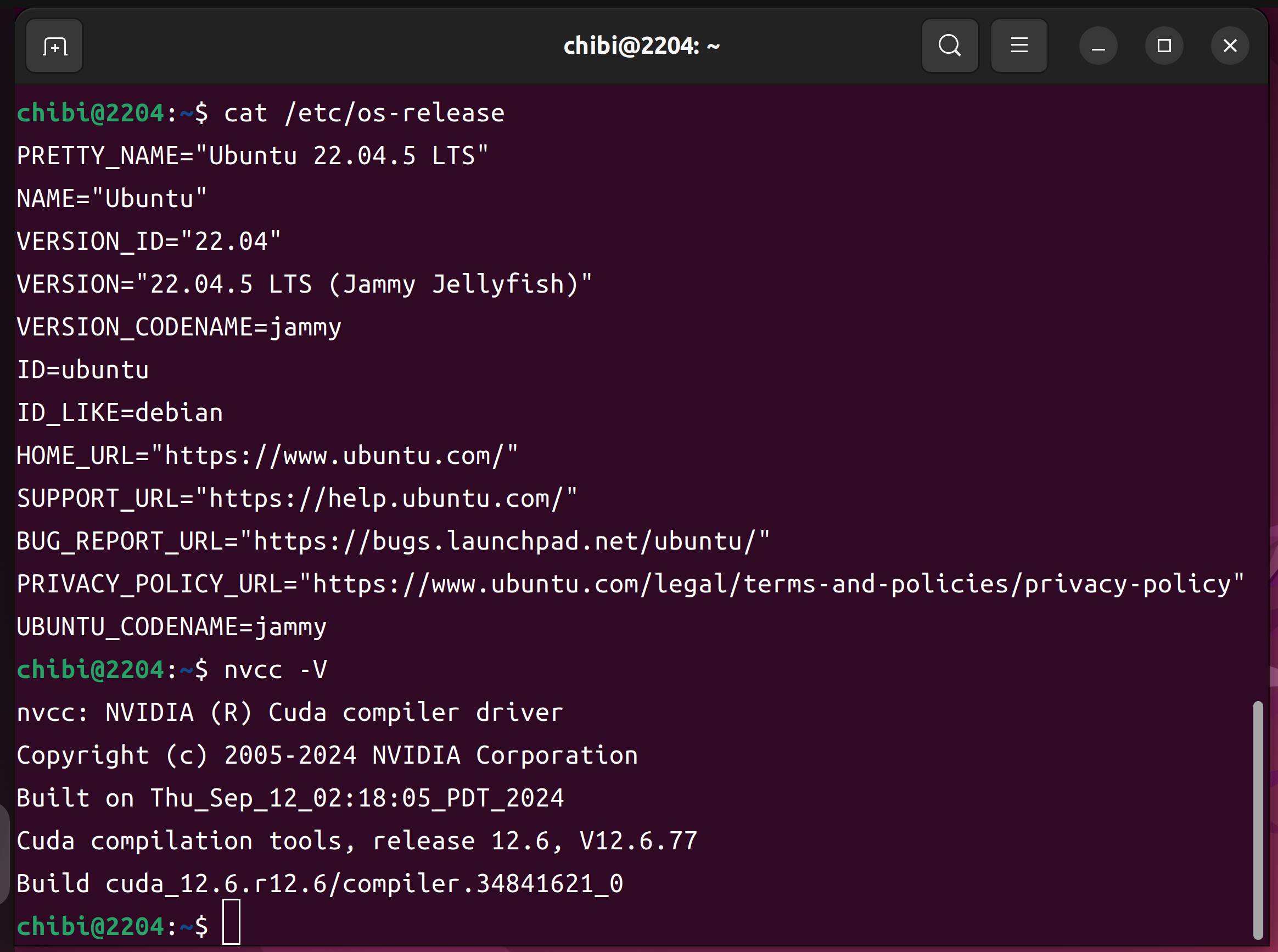Click the Ubuntu privacy-policy URL
Viewport: 1278px width, 952px height.
coord(772,584)
